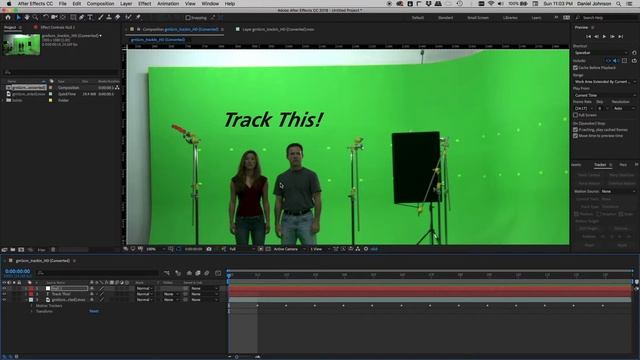This screenshot has width=640, height=360.
Task: Open the Composition menu
Action: [x=100, y=4]
